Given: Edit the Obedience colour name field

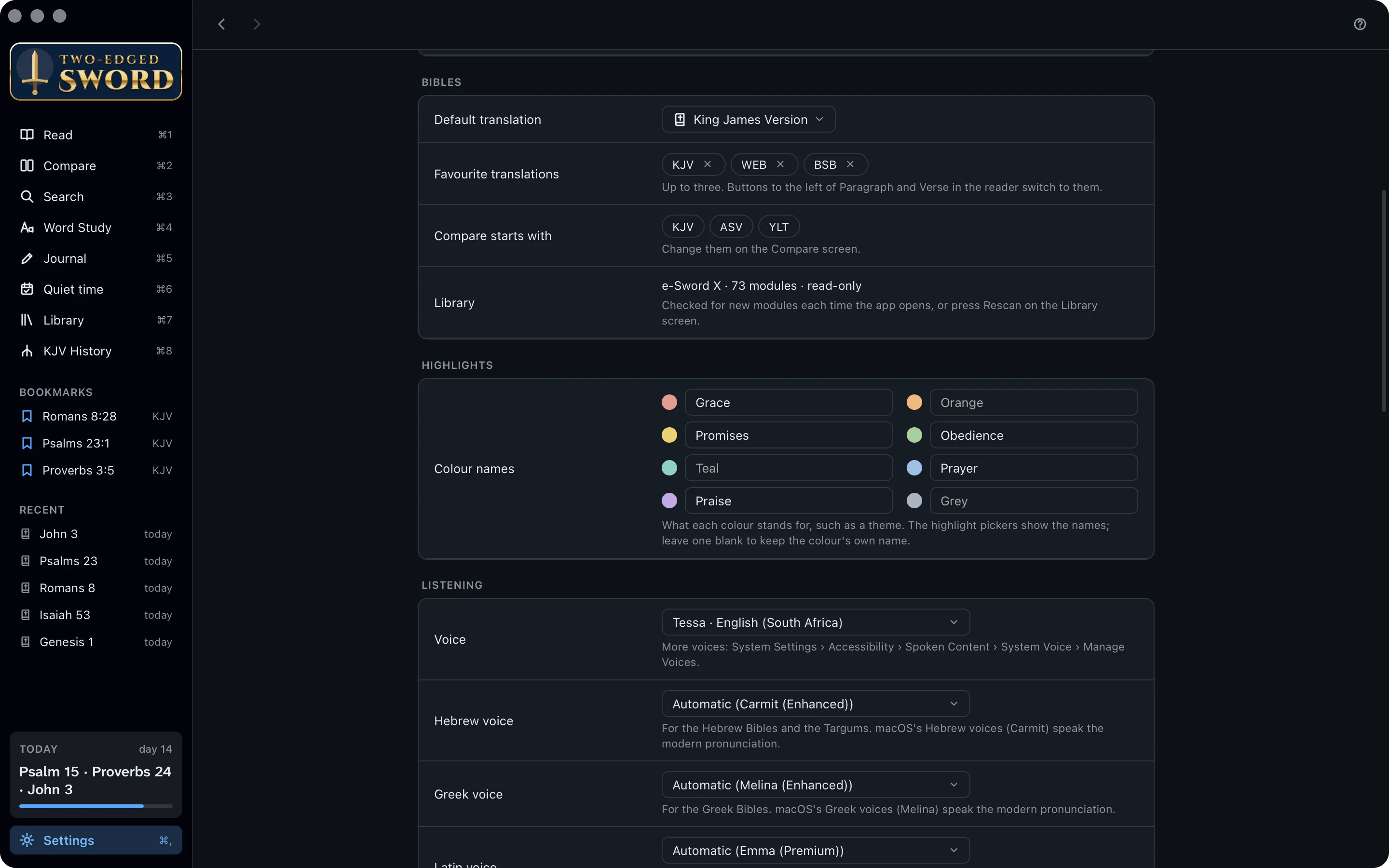Looking at the screenshot, I should point(1034,435).
